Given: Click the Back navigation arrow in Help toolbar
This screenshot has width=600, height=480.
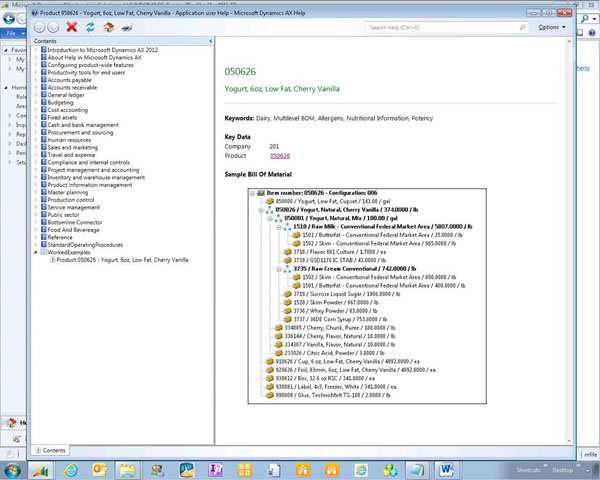Looking at the screenshot, I should (39, 27).
